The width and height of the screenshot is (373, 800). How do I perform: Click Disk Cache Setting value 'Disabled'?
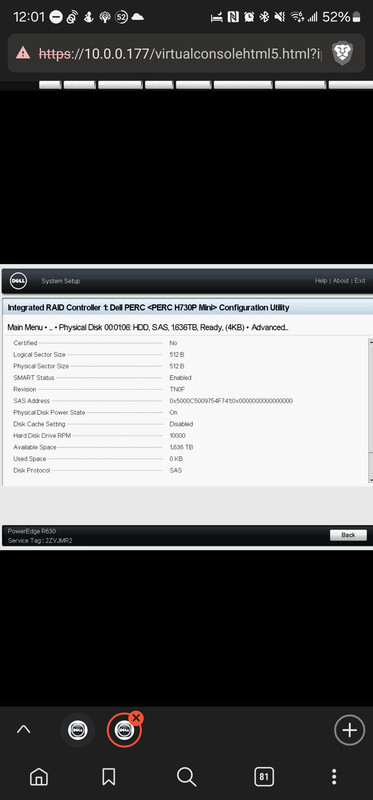tap(181, 424)
